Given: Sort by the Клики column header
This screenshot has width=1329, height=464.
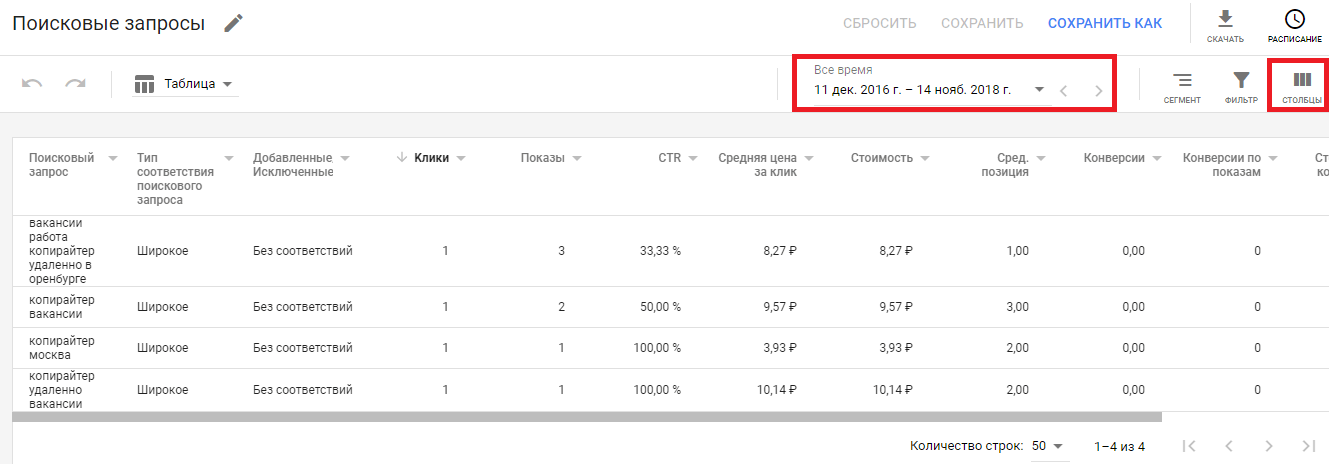Looking at the screenshot, I should [431, 157].
